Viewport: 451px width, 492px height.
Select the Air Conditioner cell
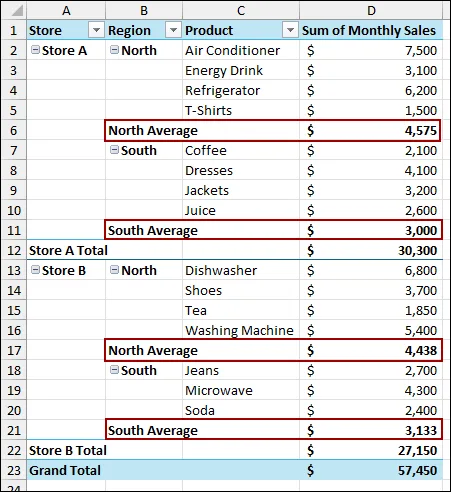[241, 50]
